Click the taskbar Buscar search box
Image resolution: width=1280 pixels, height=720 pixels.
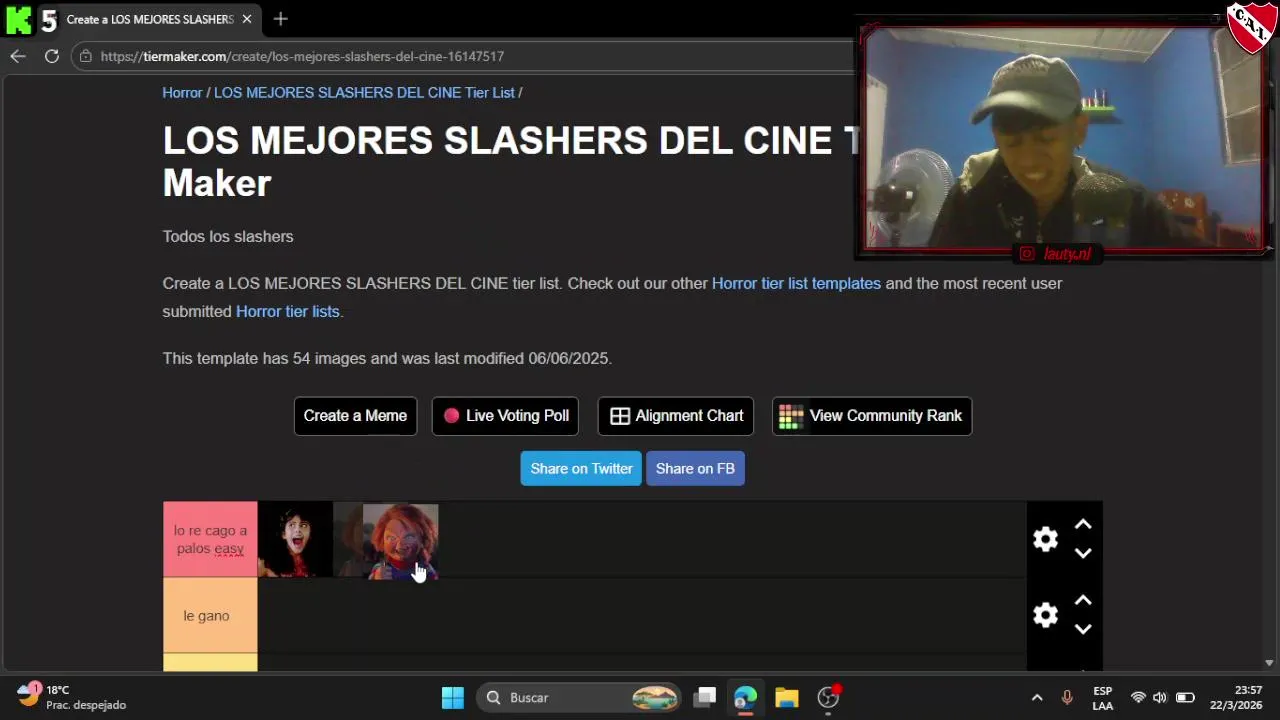point(580,698)
